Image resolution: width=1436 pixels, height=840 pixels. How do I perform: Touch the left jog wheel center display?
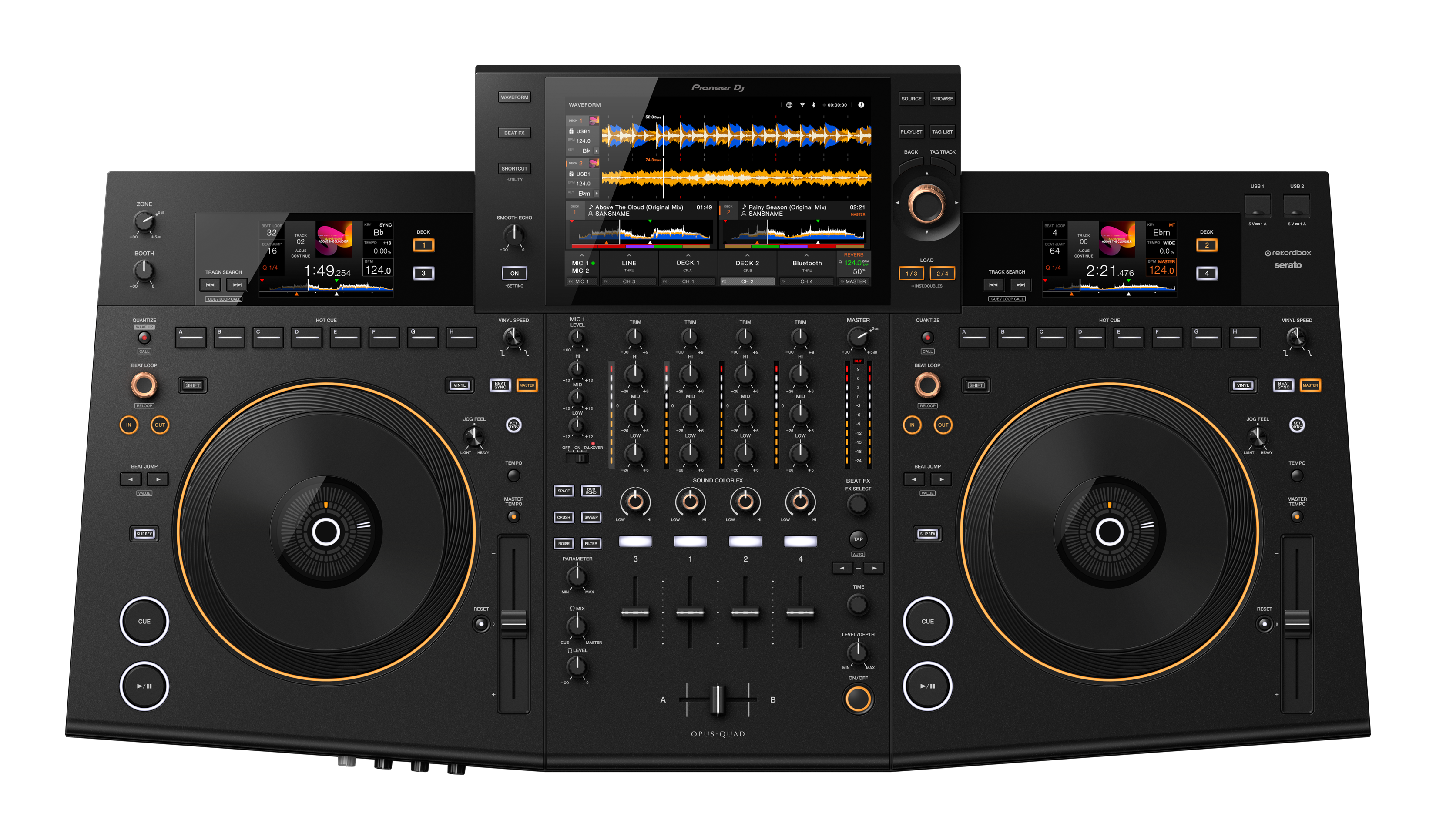tap(326, 531)
